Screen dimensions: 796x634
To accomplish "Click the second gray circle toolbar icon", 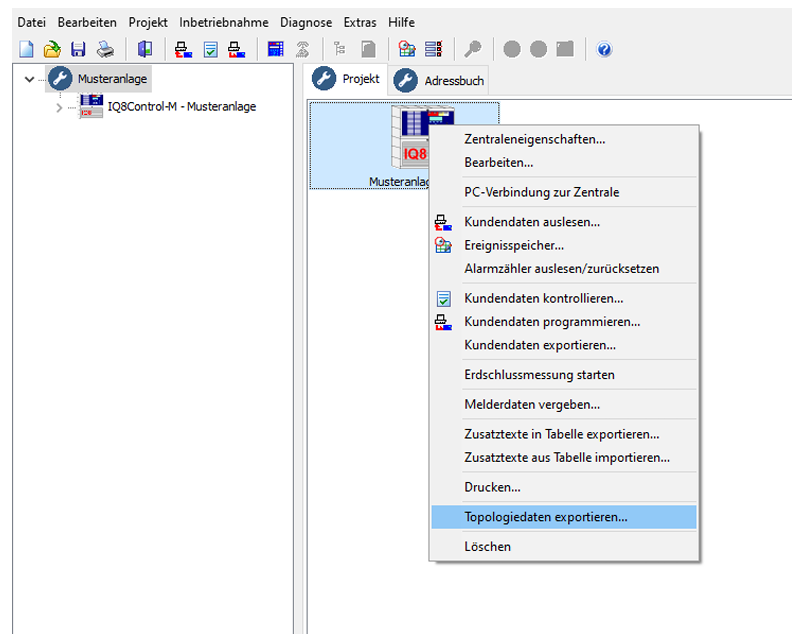I will point(538,49).
